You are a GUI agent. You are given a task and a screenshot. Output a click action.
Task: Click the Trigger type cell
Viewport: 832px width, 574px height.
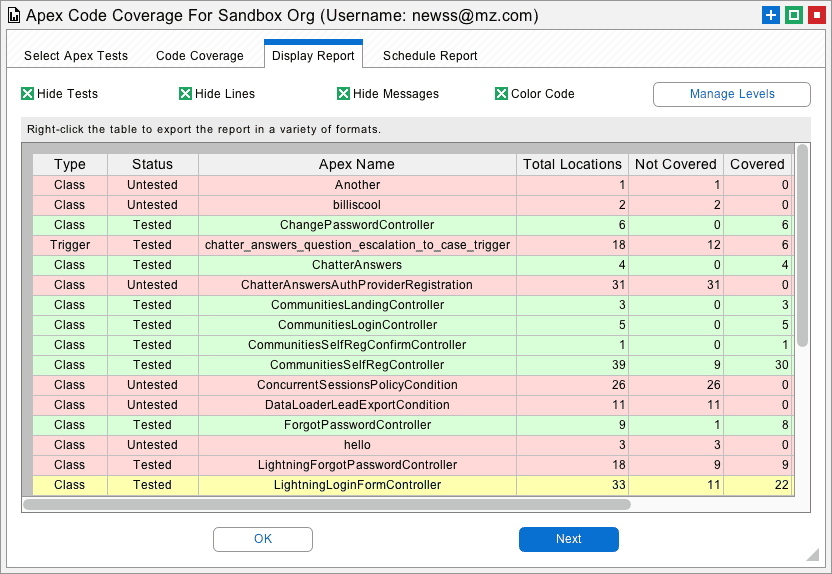click(70, 245)
